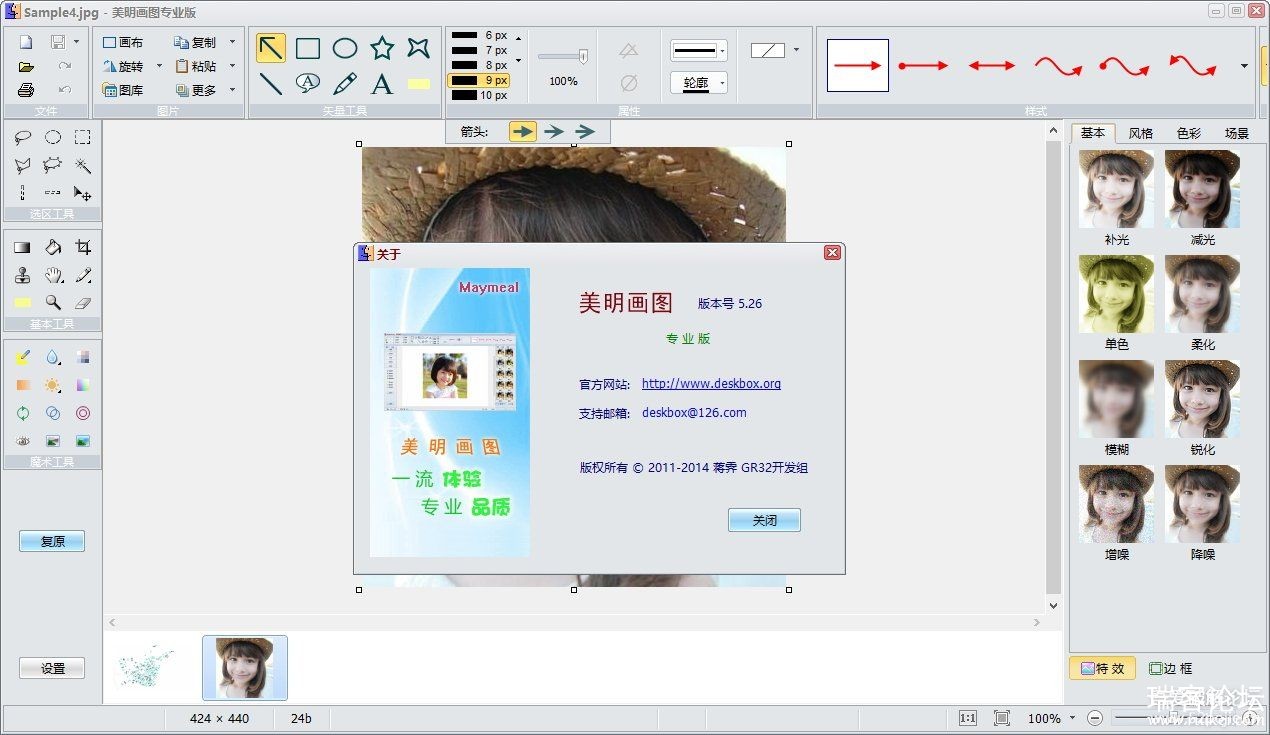The height and width of the screenshot is (735, 1270).
Task: Select the water drop blur magic tool
Action: point(53,357)
